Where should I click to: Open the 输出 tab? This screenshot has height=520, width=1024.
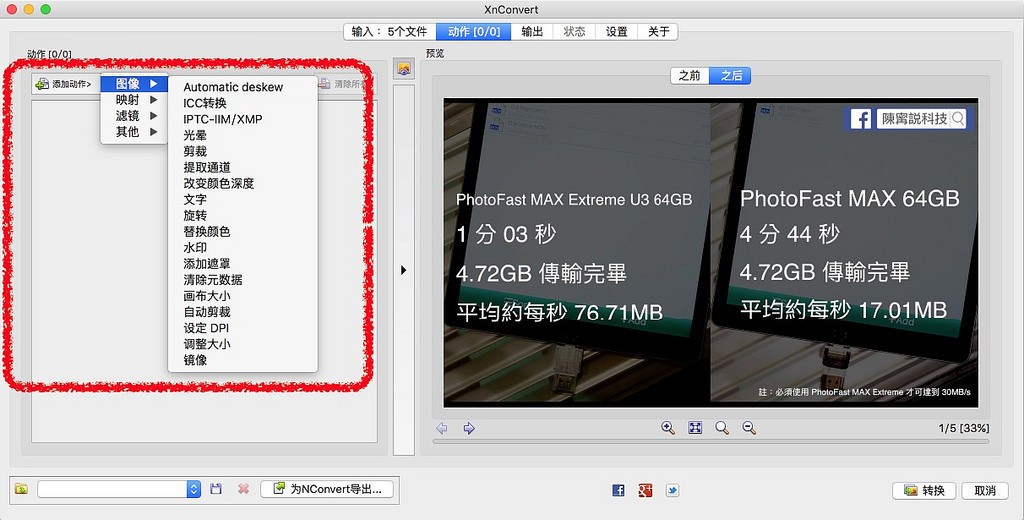click(532, 31)
